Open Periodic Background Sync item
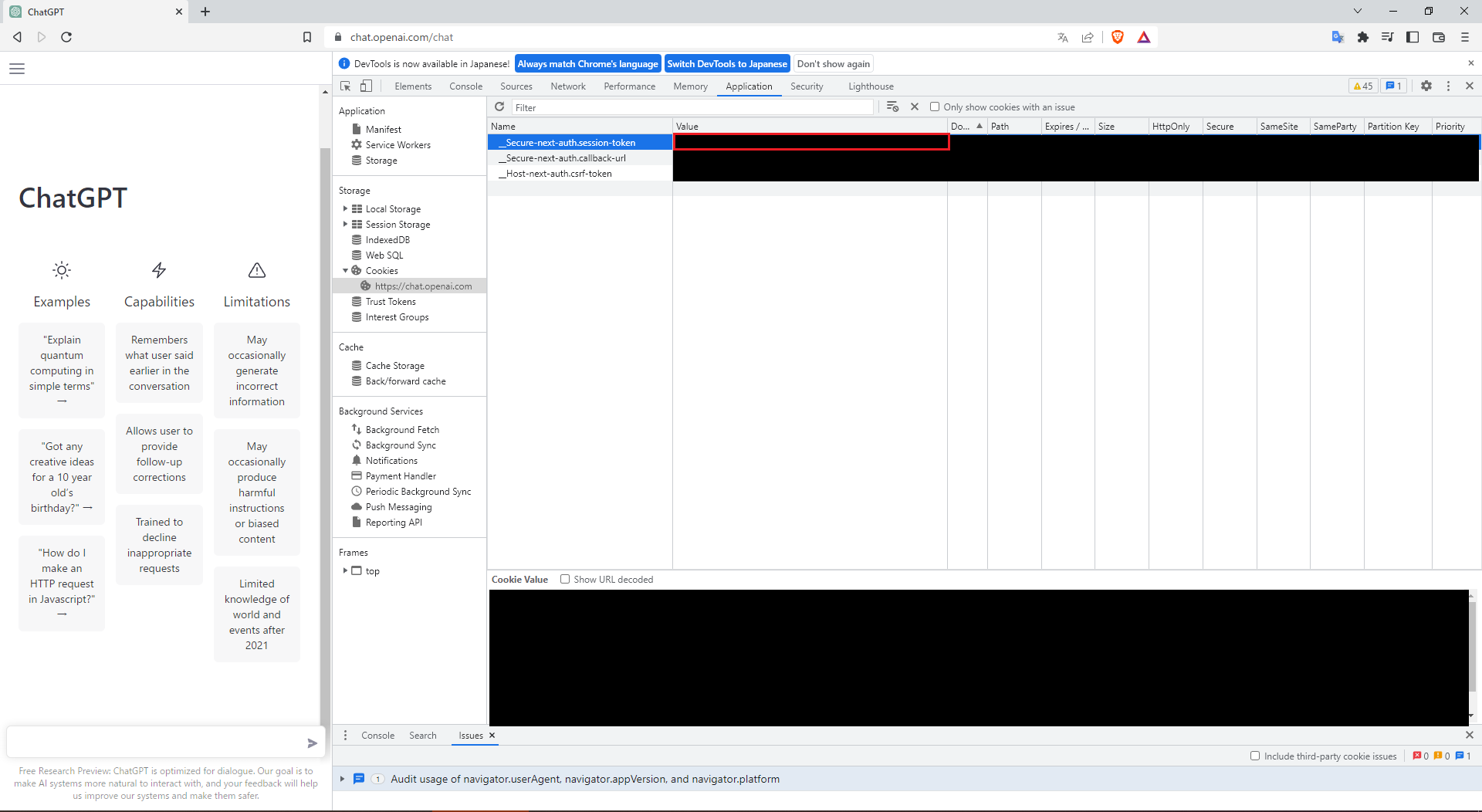 click(x=418, y=491)
